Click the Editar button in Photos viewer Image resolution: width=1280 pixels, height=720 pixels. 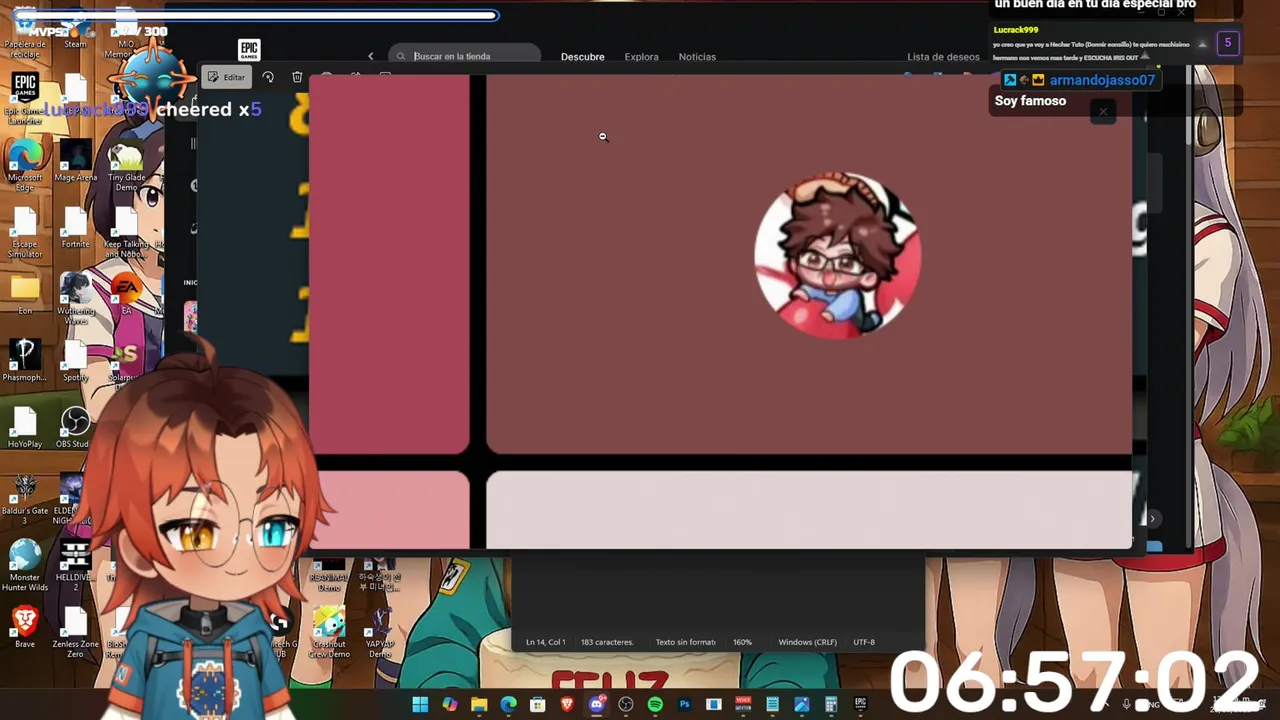(226, 77)
